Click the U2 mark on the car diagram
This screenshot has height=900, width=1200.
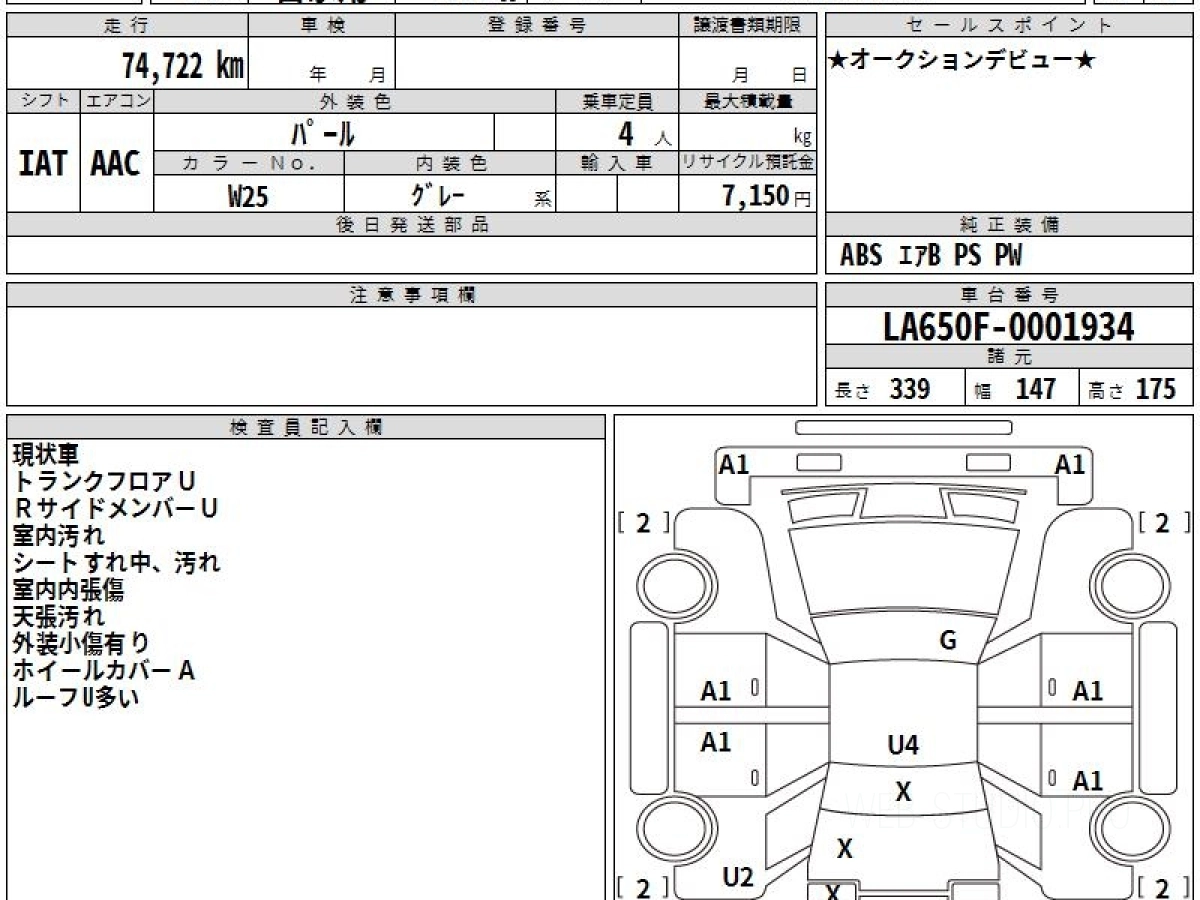[738, 877]
